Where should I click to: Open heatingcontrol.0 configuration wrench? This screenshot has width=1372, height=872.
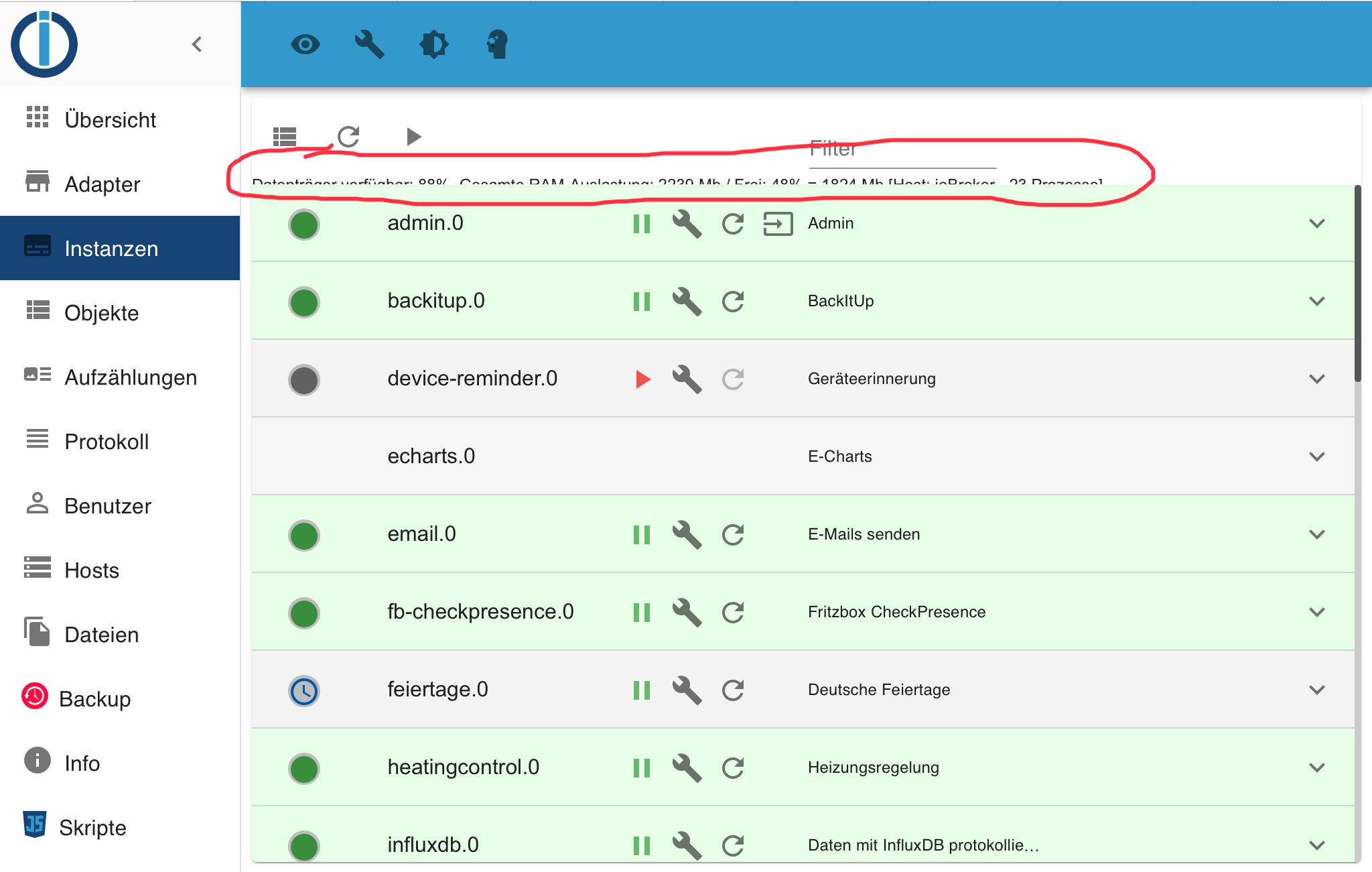click(687, 767)
